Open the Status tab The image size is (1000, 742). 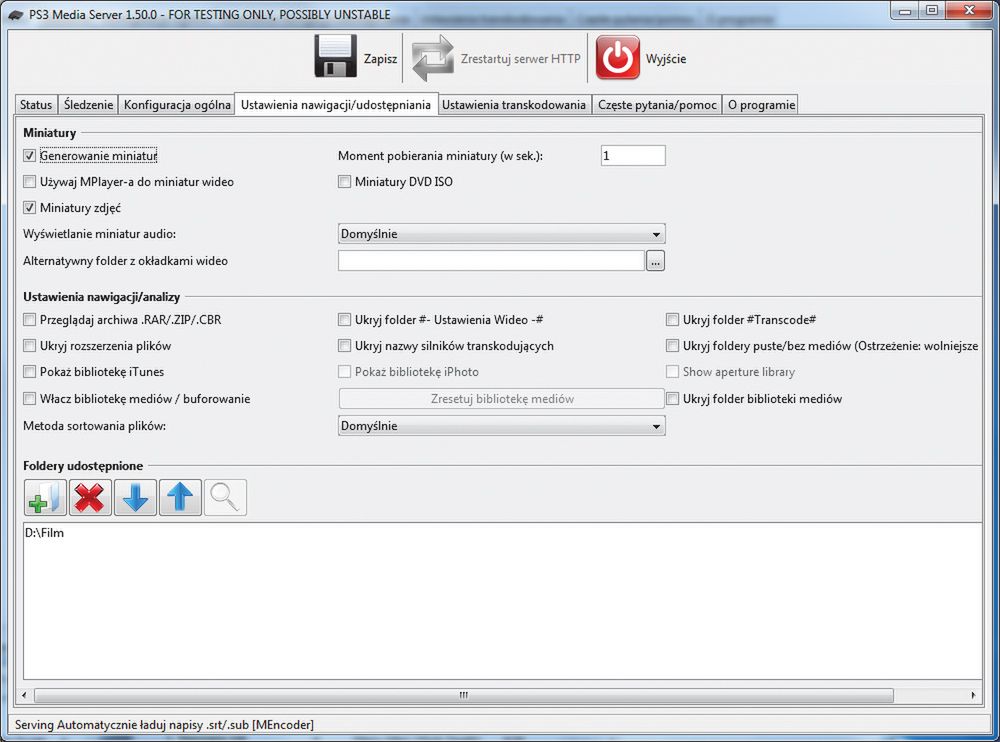[36, 105]
